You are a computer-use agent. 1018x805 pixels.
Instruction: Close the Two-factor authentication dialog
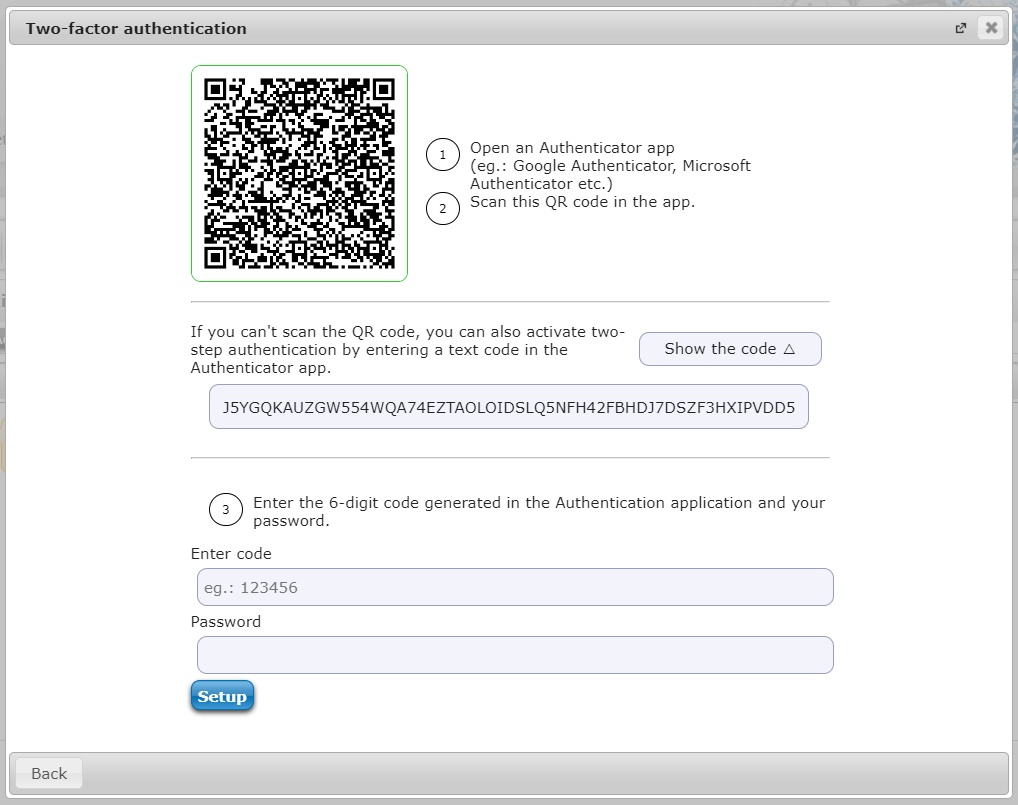[991, 28]
